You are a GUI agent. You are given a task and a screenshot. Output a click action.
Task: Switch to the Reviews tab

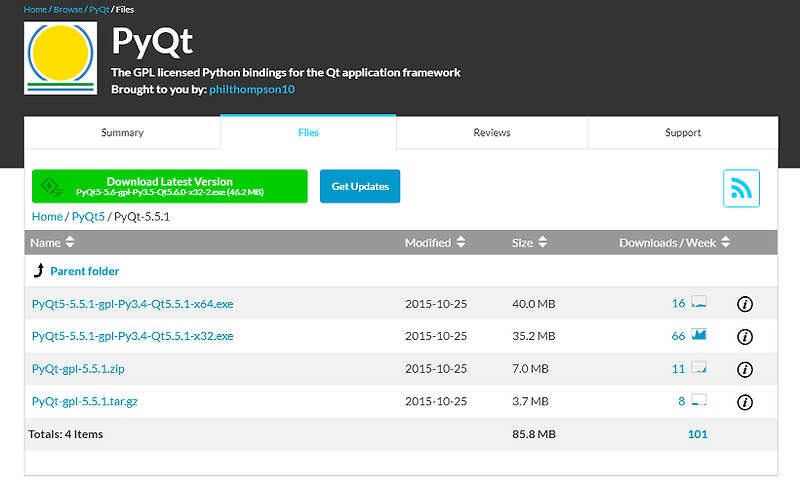(492, 133)
